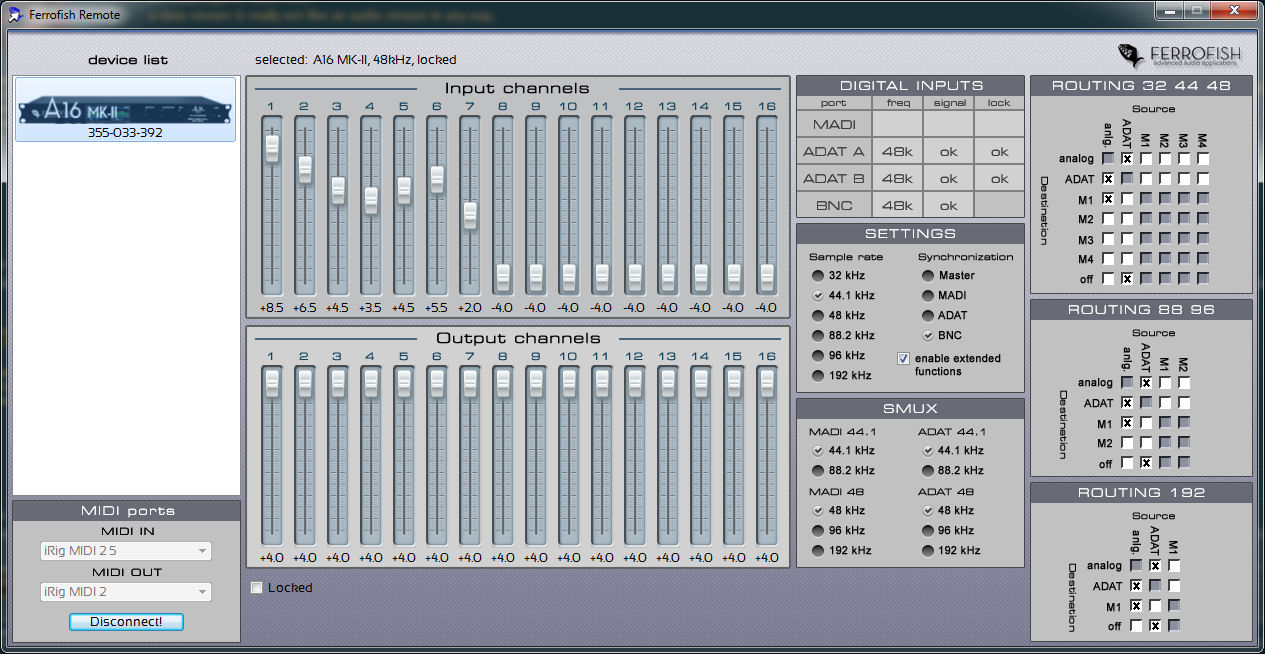Image resolution: width=1265 pixels, height=654 pixels.
Task: Set synchronization to Master
Action: [928, 275]
